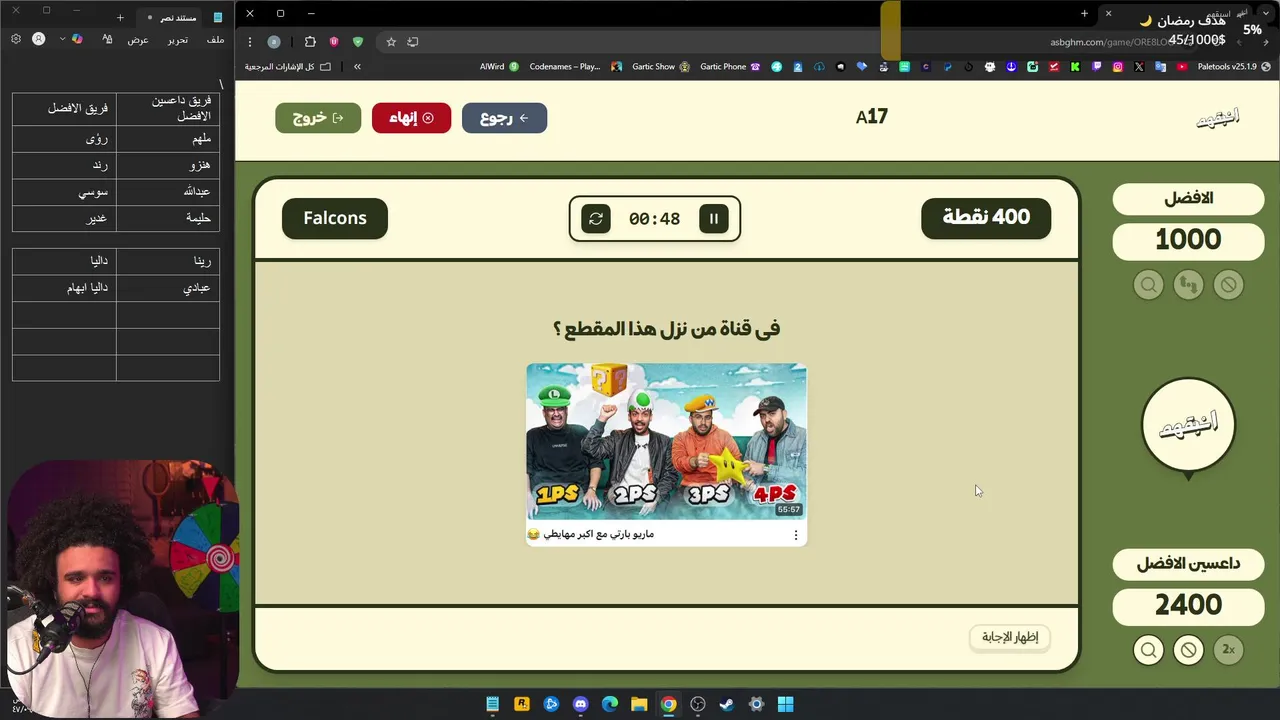Click the 400 نقطة points badge
Viewport: 1280px width, 720px height.
986,217
